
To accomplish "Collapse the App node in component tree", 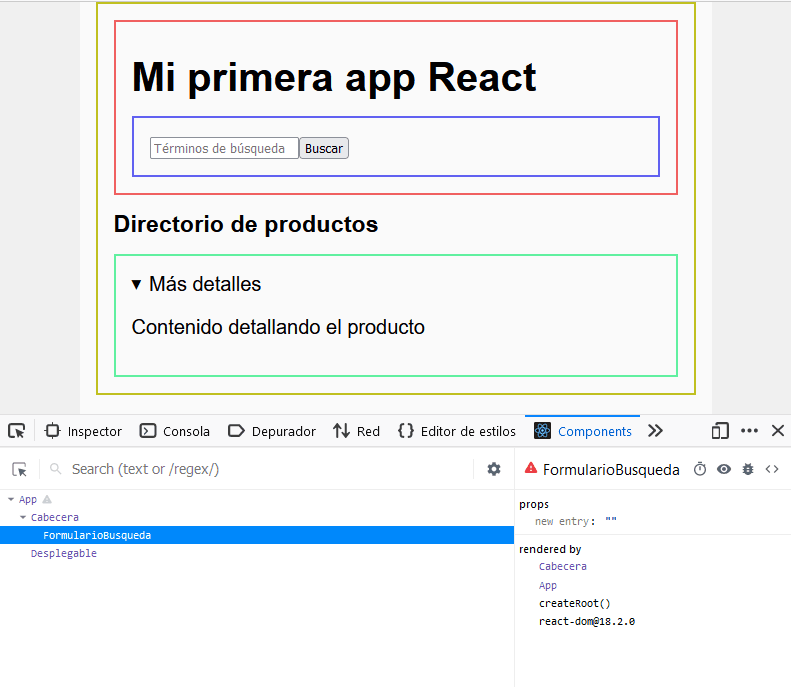I will (11, 499).
